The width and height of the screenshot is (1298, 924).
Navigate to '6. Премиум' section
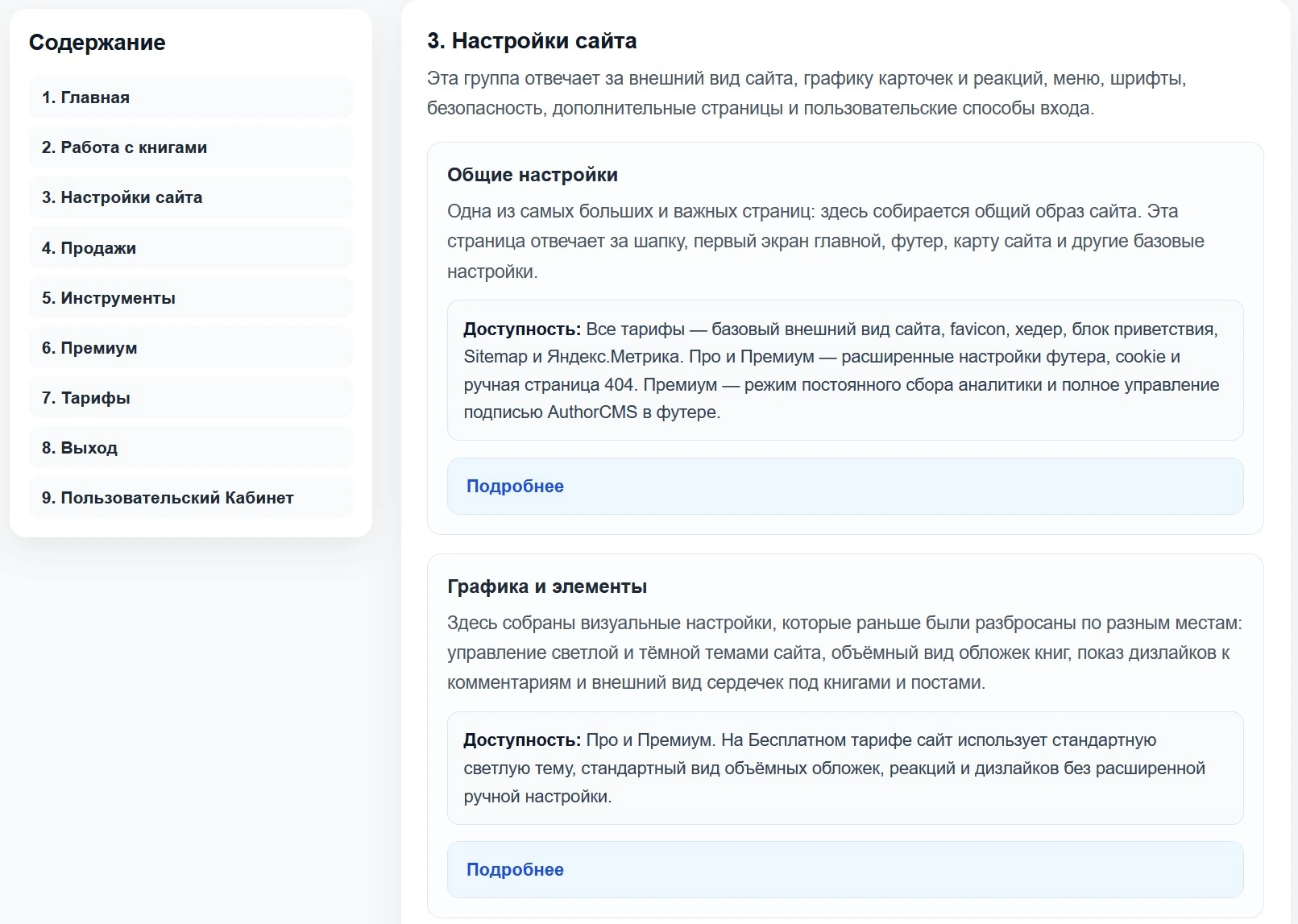click(191, 348)
